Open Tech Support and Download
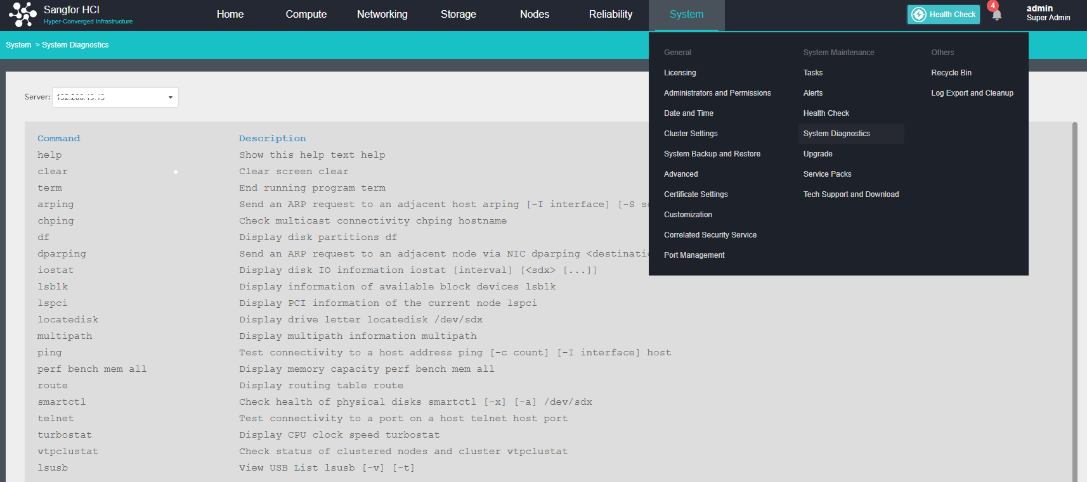Image resolution: width=1087 pixels, height=482 pixels. coord(850,194)
